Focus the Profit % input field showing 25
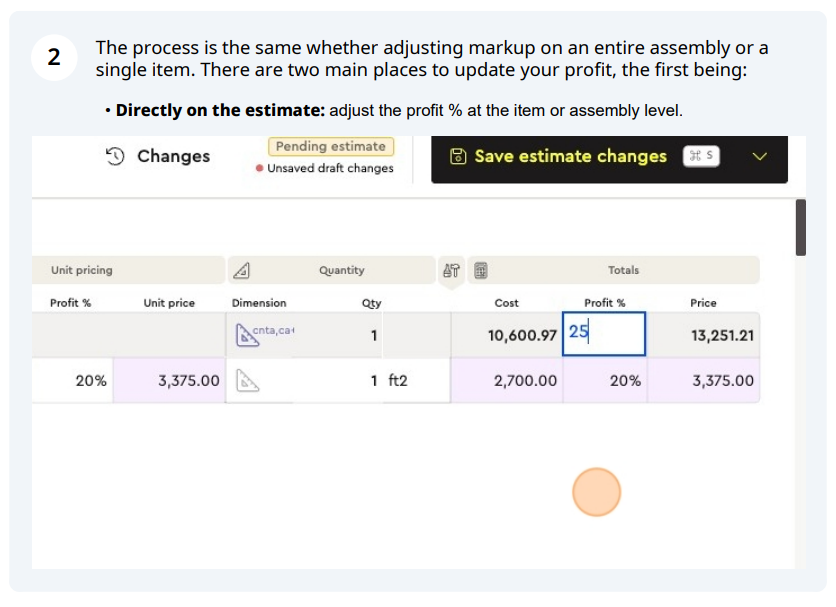This screenshot has width=836, height=607. coord(604,334)
